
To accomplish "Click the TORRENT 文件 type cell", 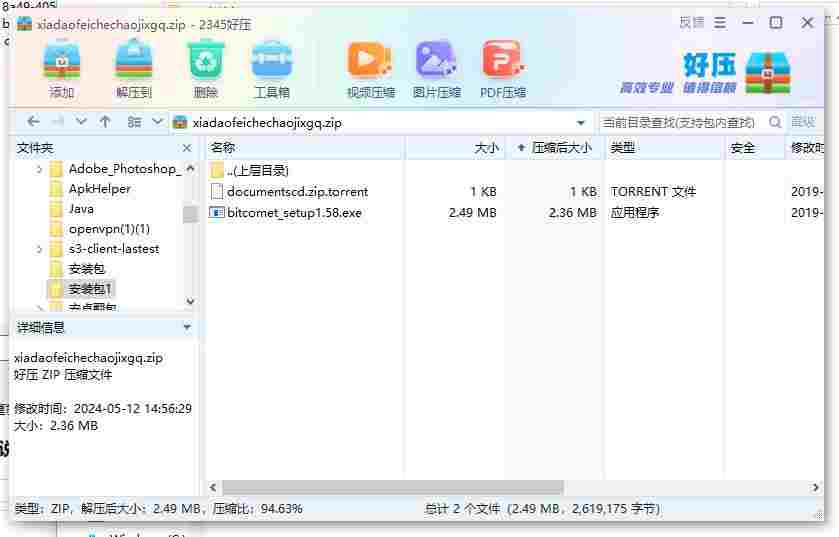I will point(653,191).
